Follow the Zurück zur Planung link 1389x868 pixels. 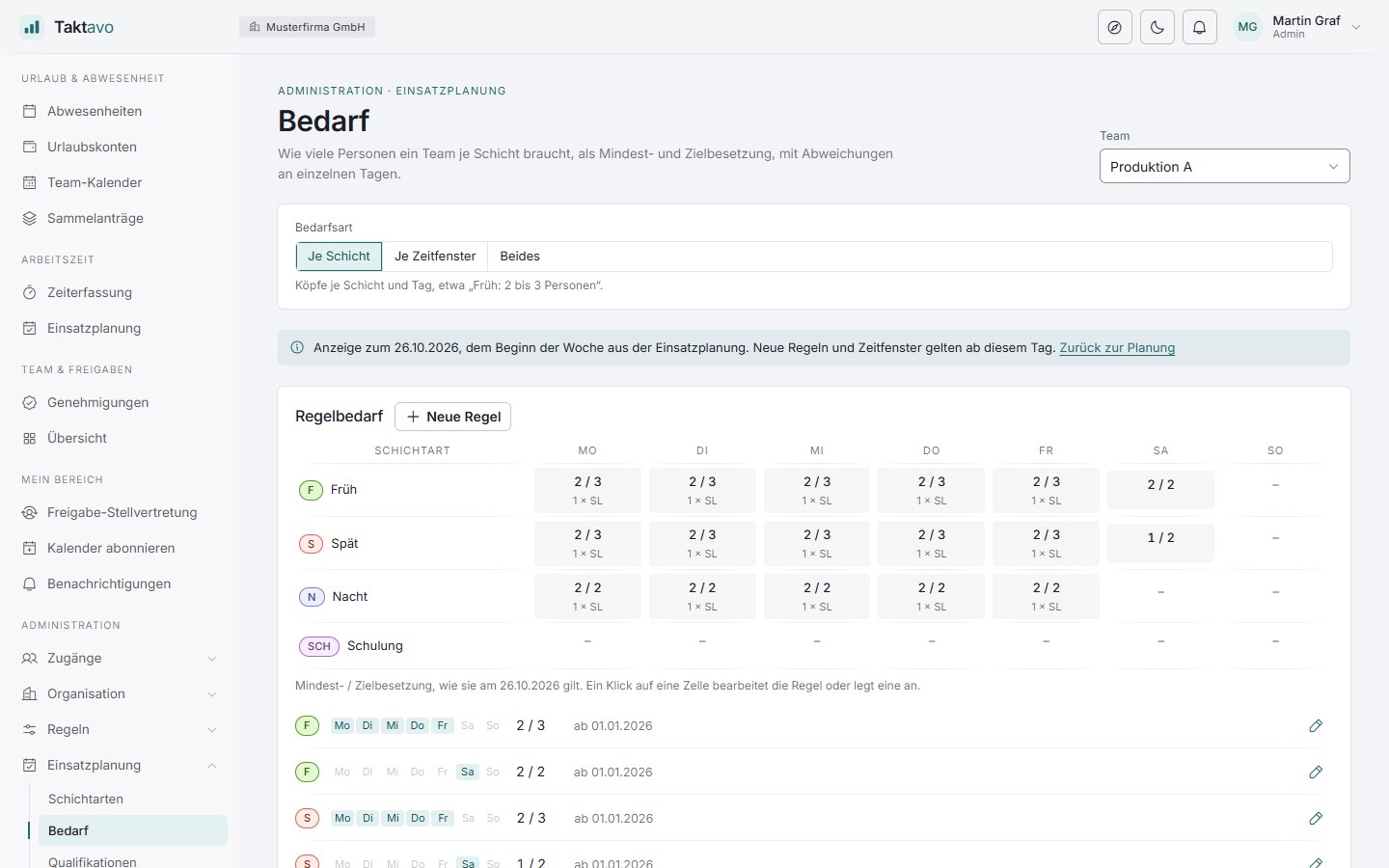click(1117, 348)
